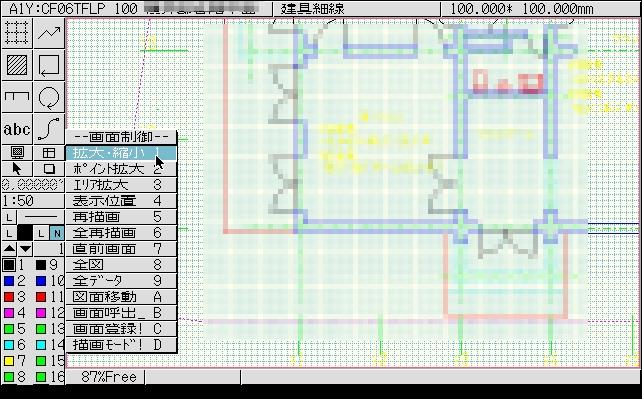Select the arrow pointer tool icon
This screenshot has width=642, height=399.
(x=17, y=169)
